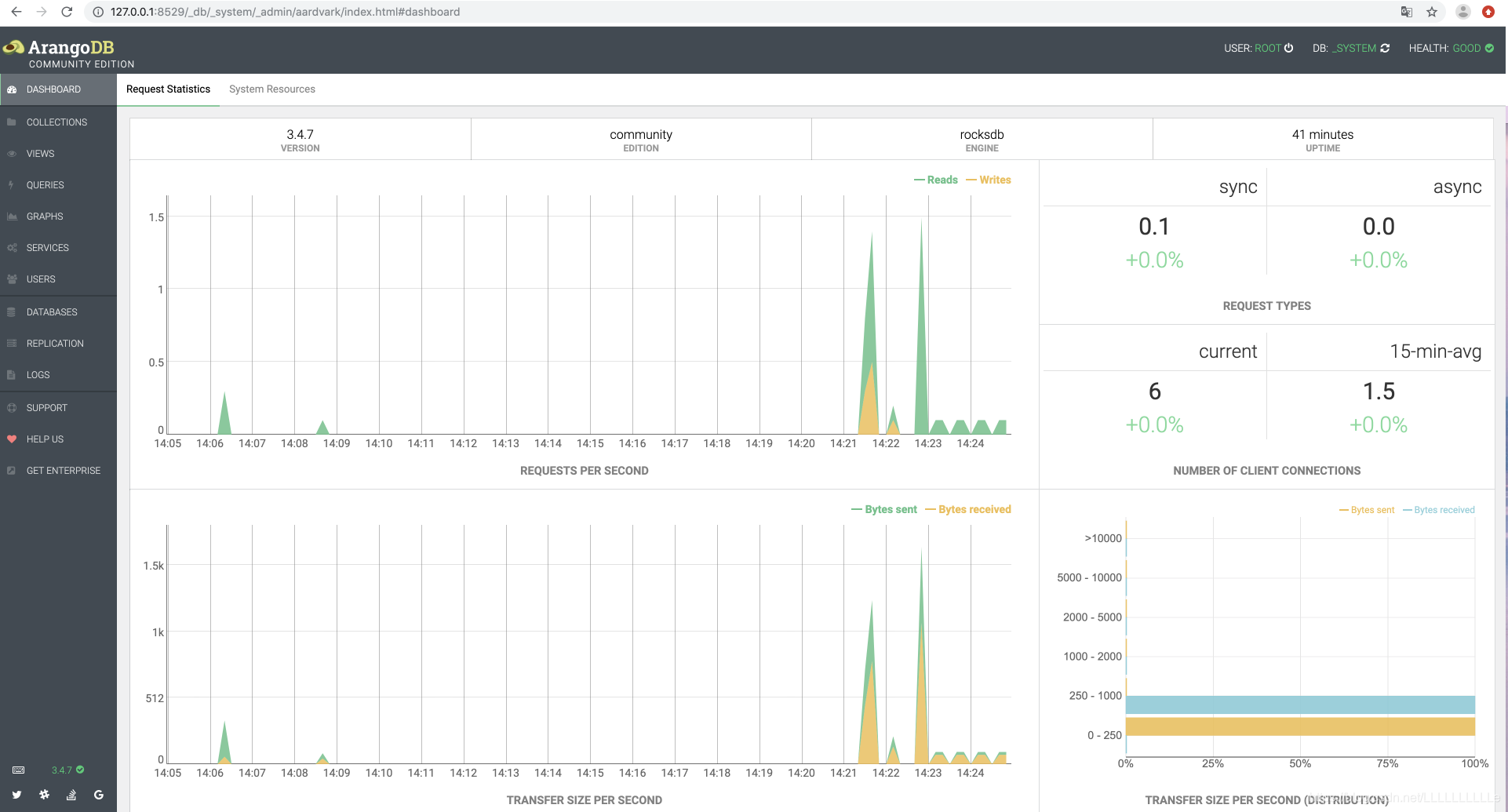Click Bytes sent legend in distribution chart

click(x=1367, y=510)
